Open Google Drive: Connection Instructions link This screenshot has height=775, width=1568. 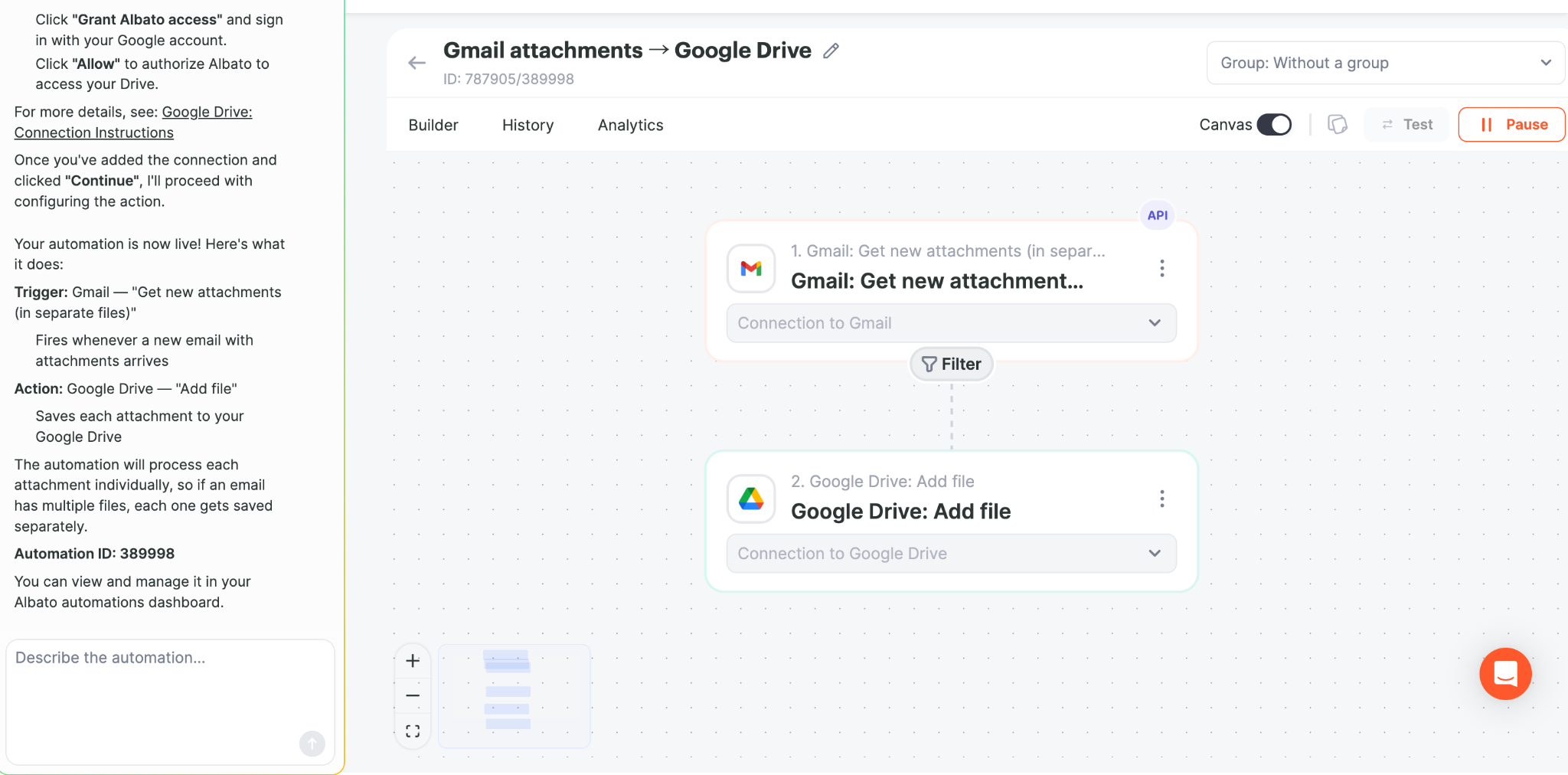click(133, 122)
